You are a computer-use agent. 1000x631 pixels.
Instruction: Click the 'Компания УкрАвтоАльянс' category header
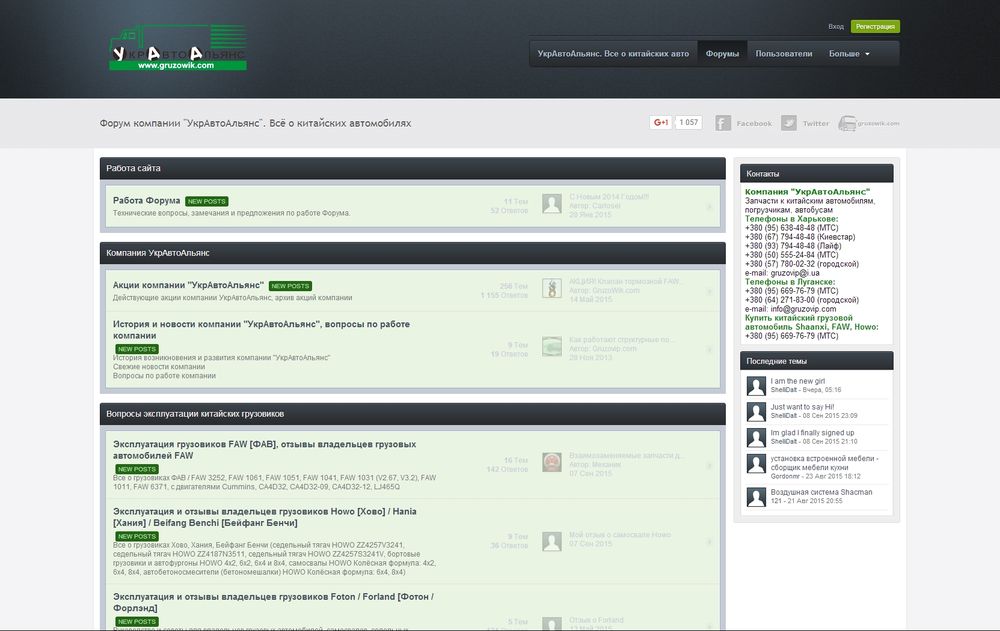[413, 253]
